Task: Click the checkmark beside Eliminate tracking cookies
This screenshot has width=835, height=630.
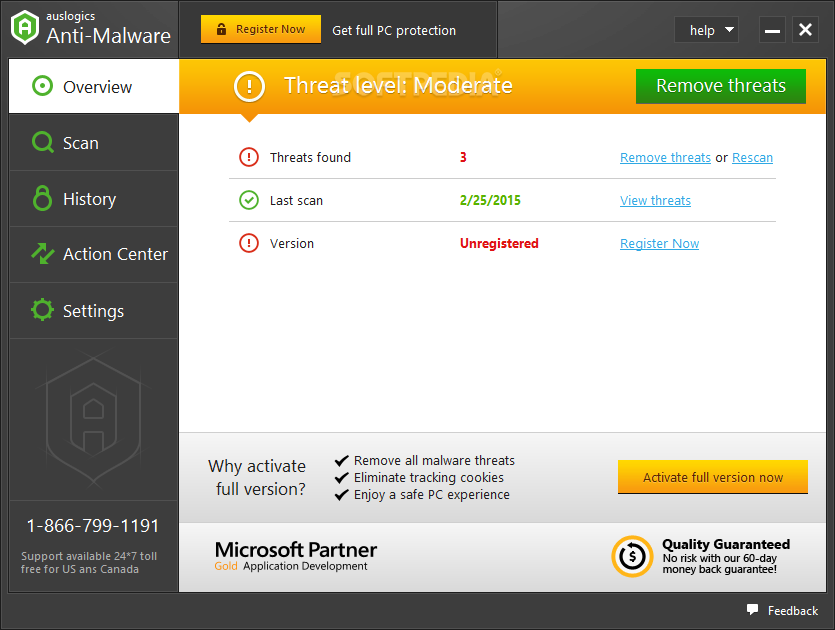Action: (x=341, y=478)
